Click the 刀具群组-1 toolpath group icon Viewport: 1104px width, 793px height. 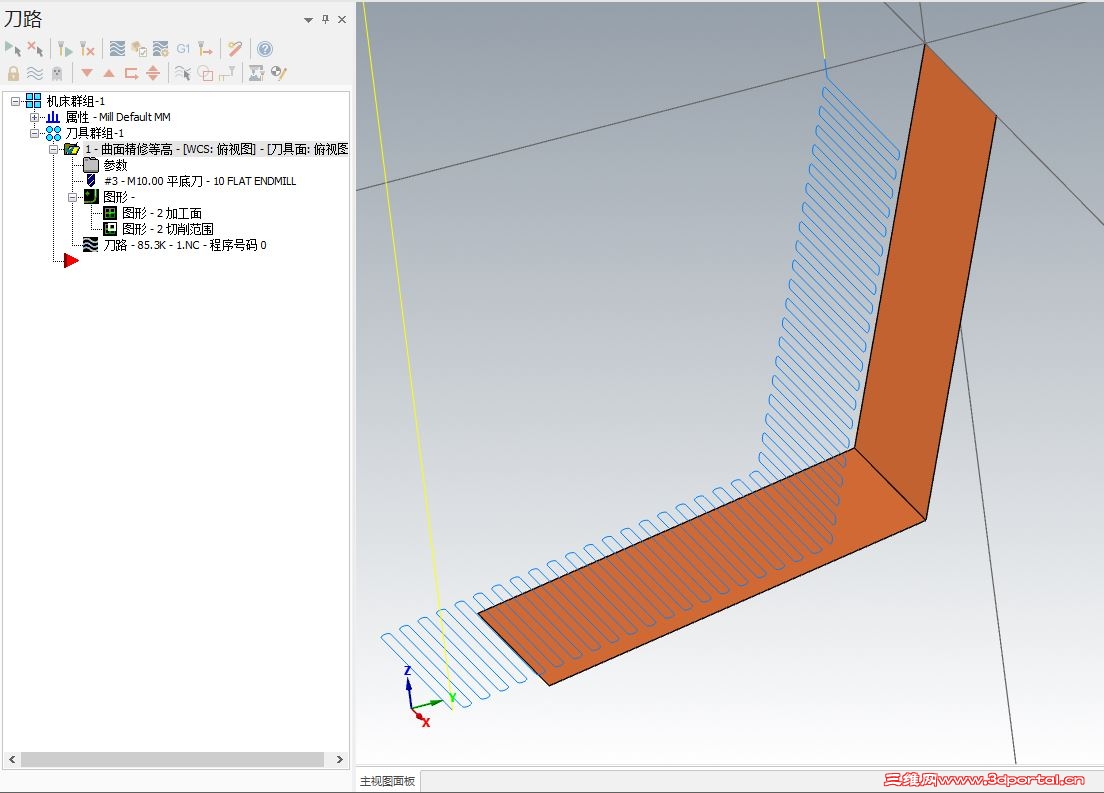coord(54,133)
